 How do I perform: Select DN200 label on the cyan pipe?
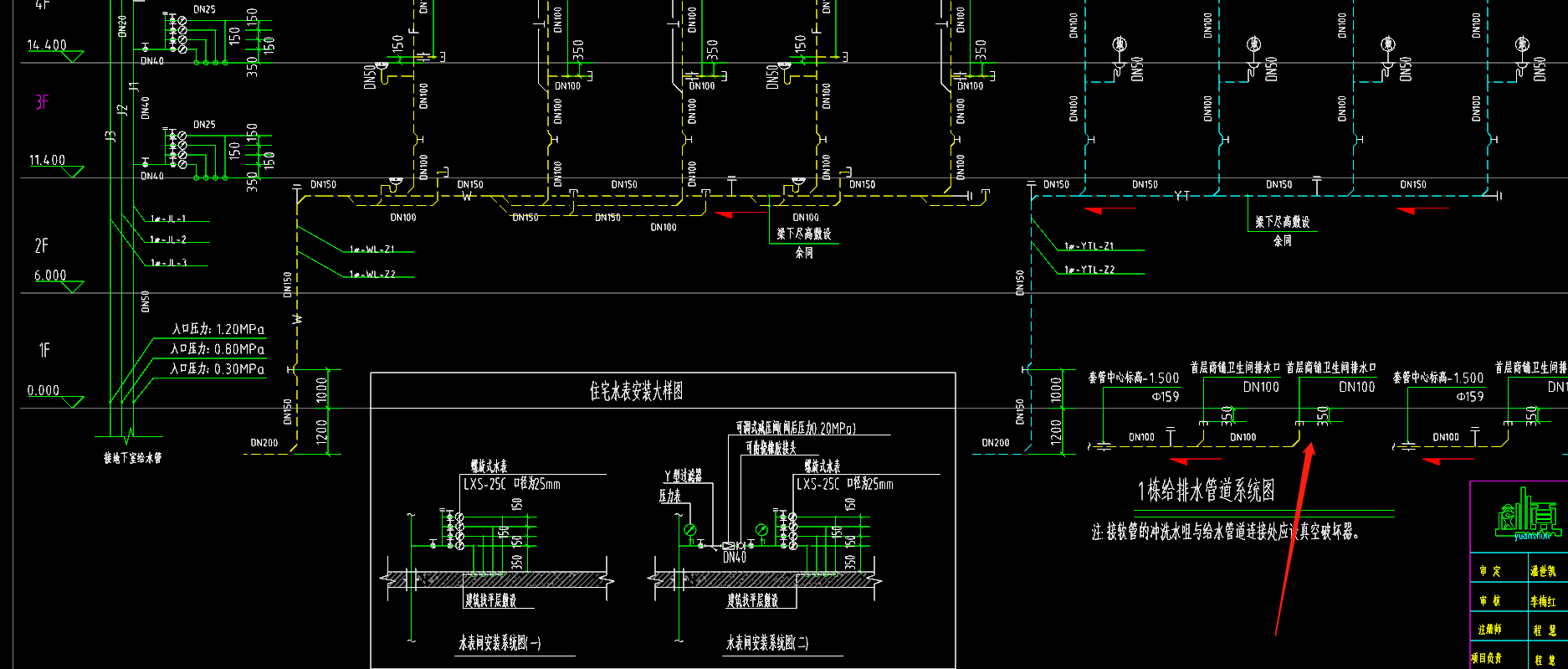point(996,443)
